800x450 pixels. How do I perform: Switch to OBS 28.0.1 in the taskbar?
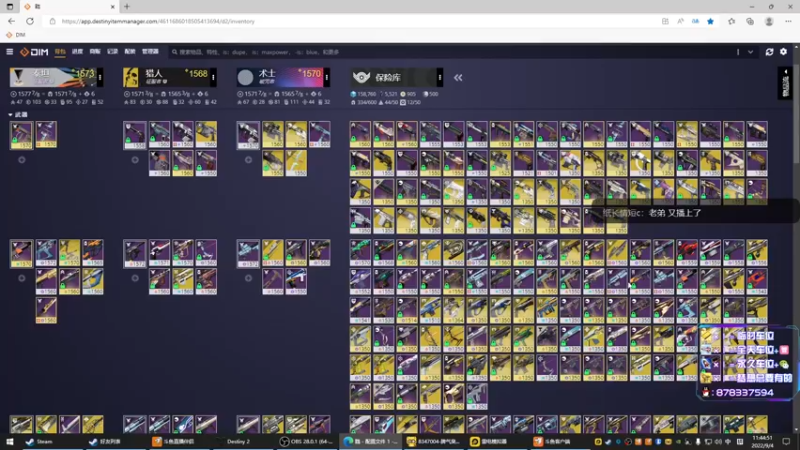coord(307,441)
